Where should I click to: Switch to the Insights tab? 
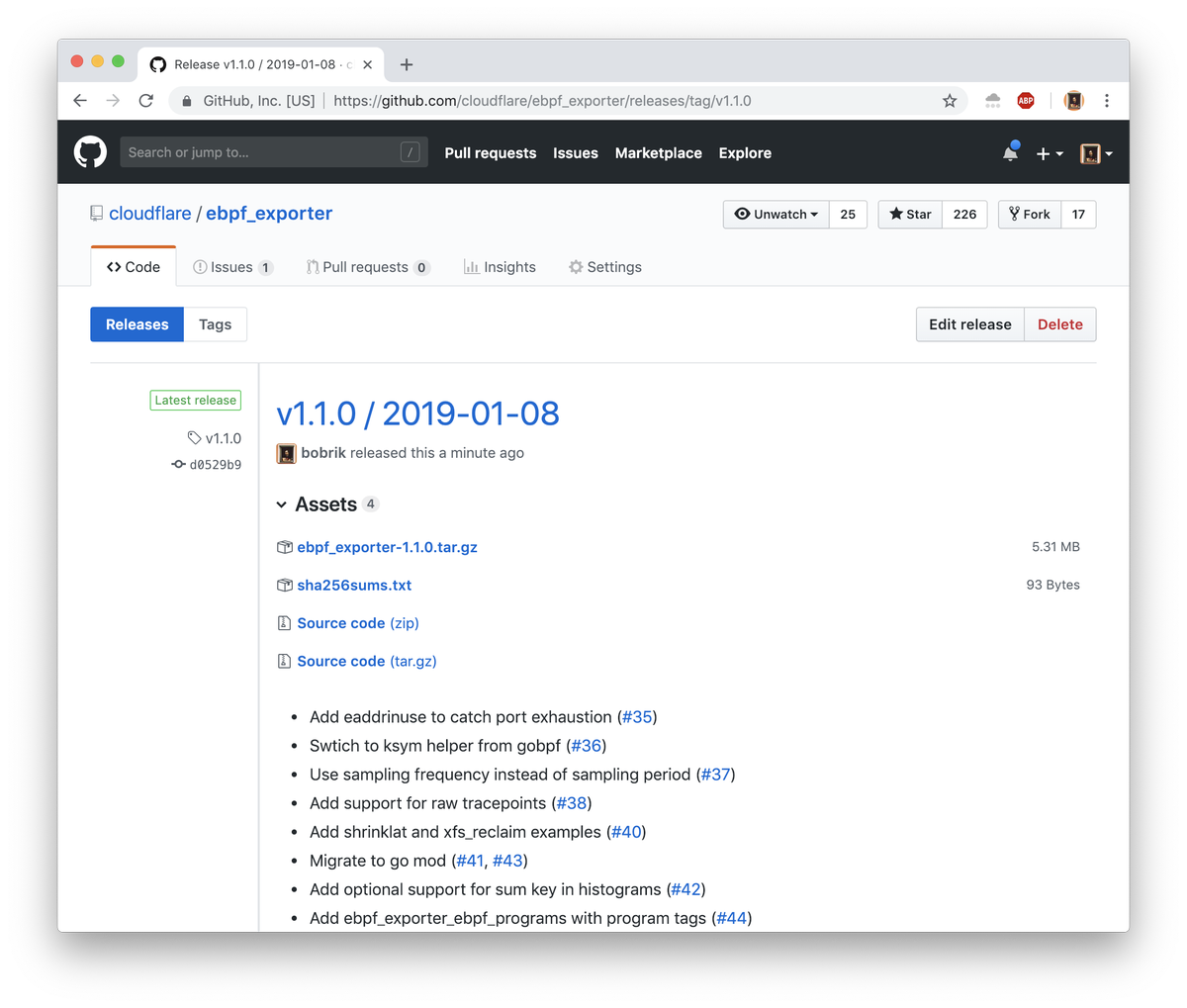[500, 267]
